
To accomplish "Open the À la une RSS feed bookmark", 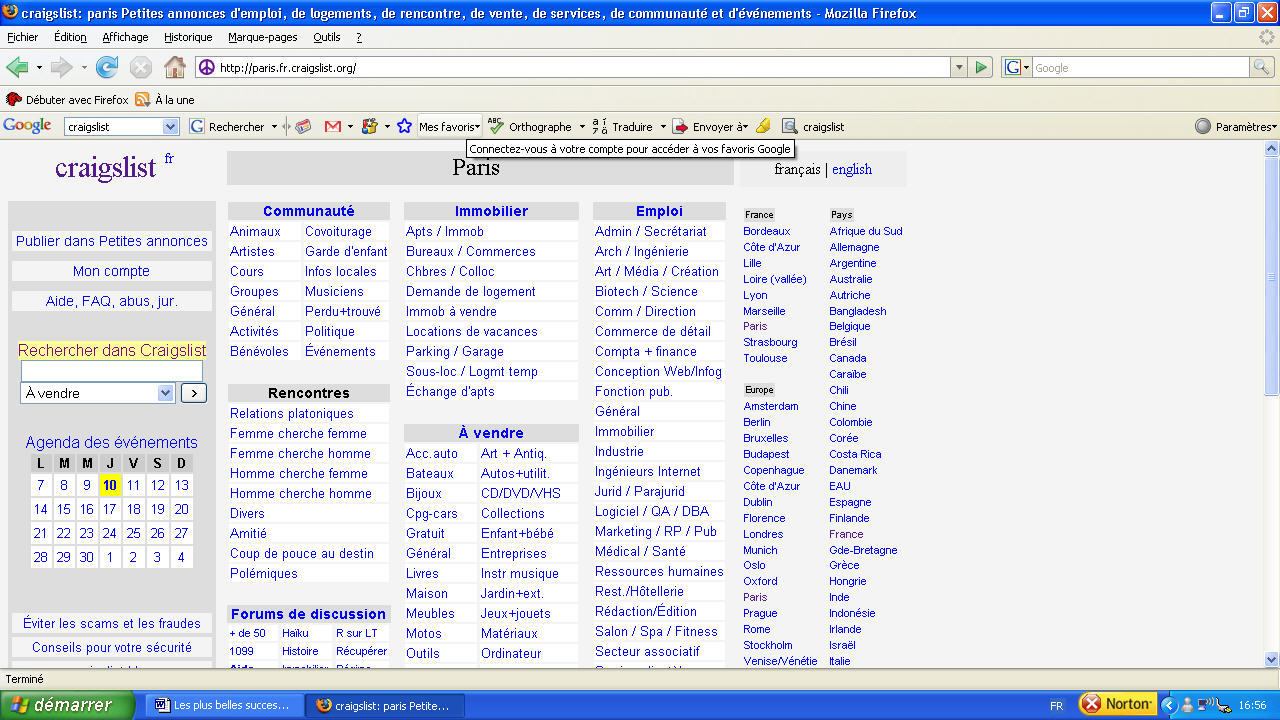I will pos(165,100).
